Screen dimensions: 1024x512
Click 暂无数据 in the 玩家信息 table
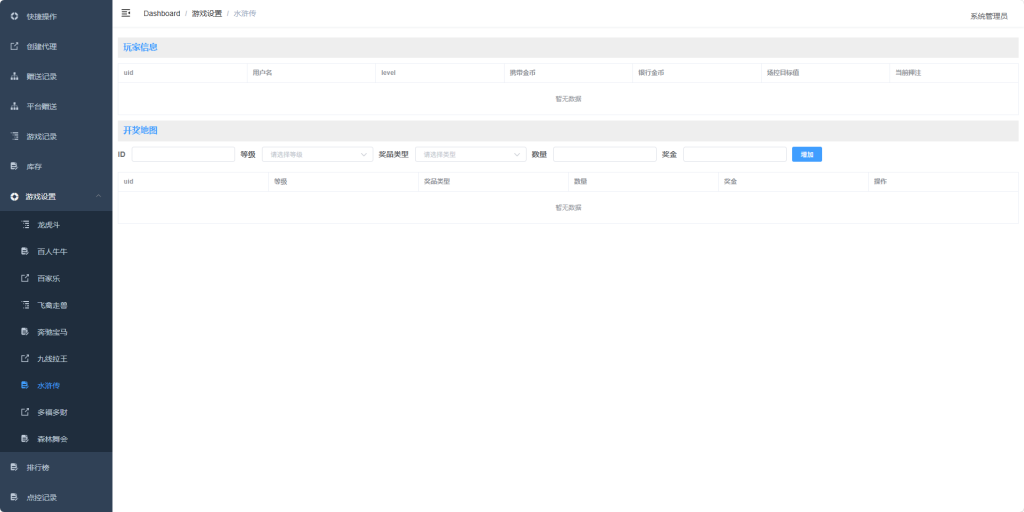[x=568, y=99]
